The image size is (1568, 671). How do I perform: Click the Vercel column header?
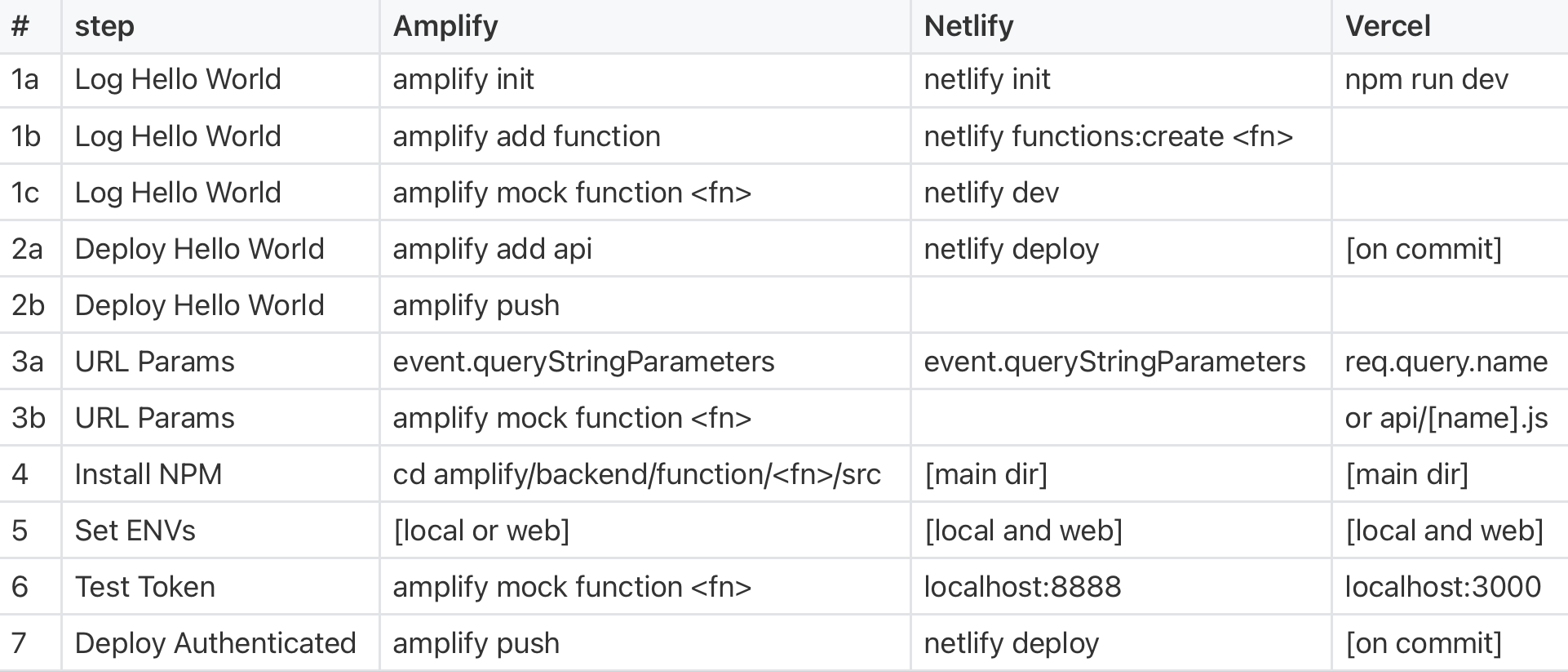click(x=1387, y=26)
